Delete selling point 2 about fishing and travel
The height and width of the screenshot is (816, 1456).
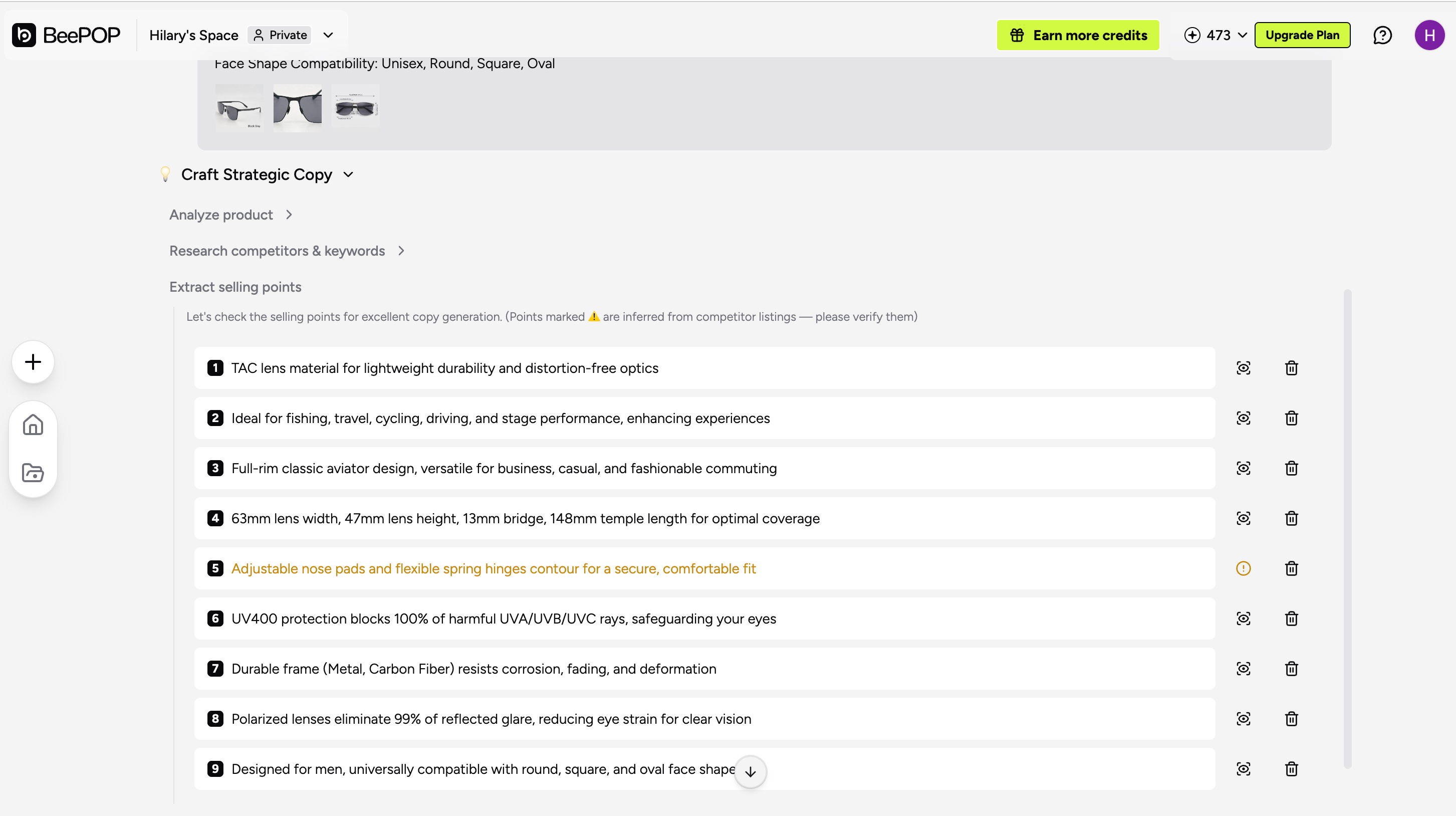click(x=1291, y=418)
